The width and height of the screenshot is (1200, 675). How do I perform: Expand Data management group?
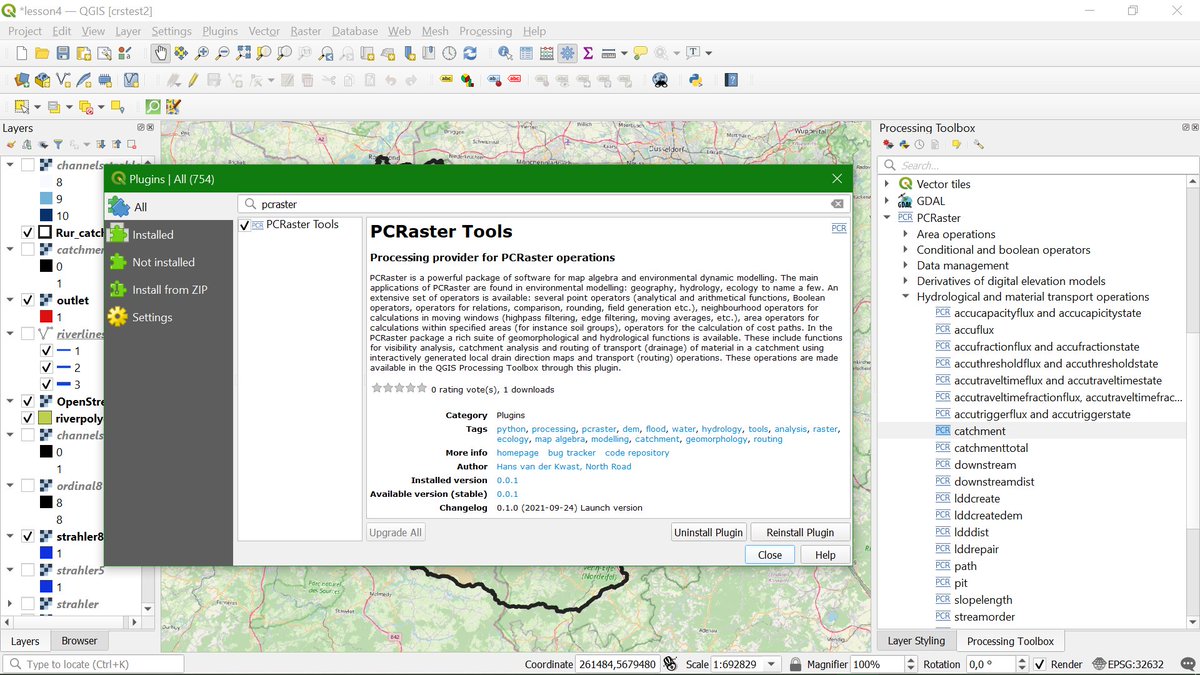906,265
